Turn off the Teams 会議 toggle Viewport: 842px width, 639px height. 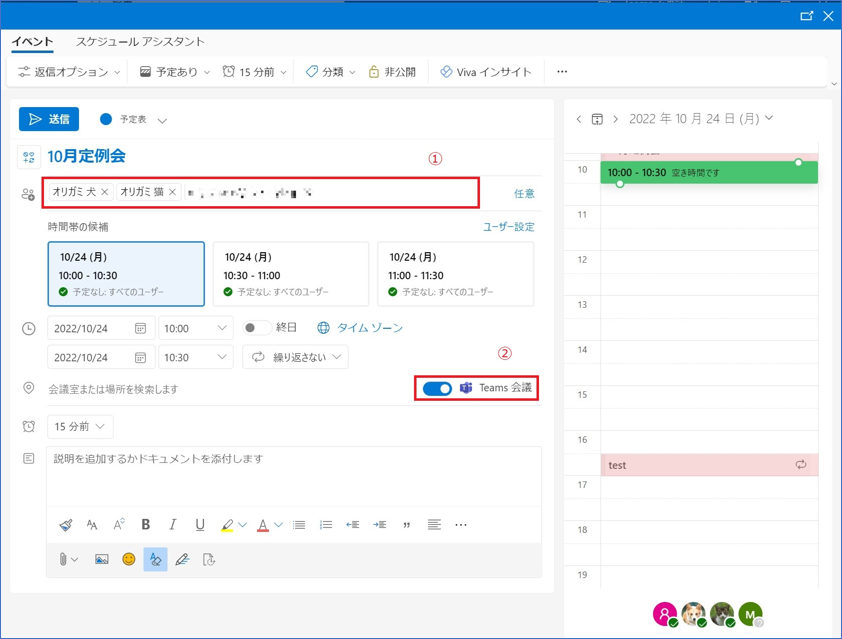click(437, 388)
